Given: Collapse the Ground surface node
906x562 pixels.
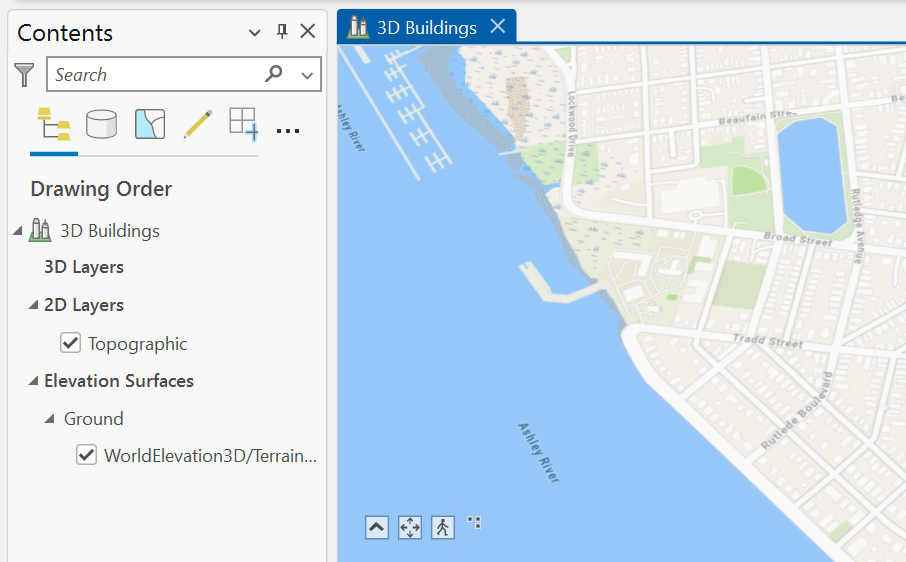Looking at the screenshot, I should pos(50,419).
